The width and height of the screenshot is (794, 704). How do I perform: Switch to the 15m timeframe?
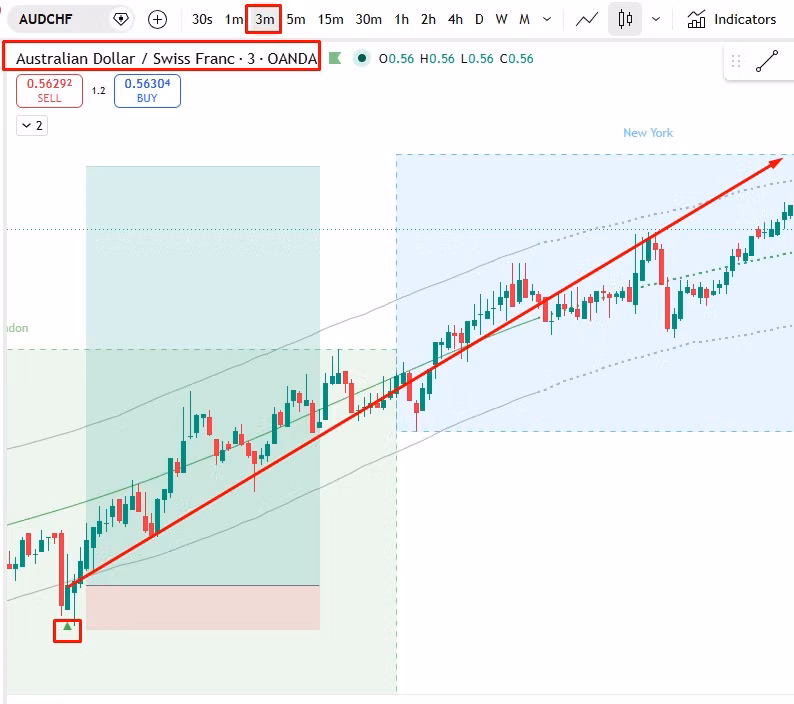coord(330,19)
